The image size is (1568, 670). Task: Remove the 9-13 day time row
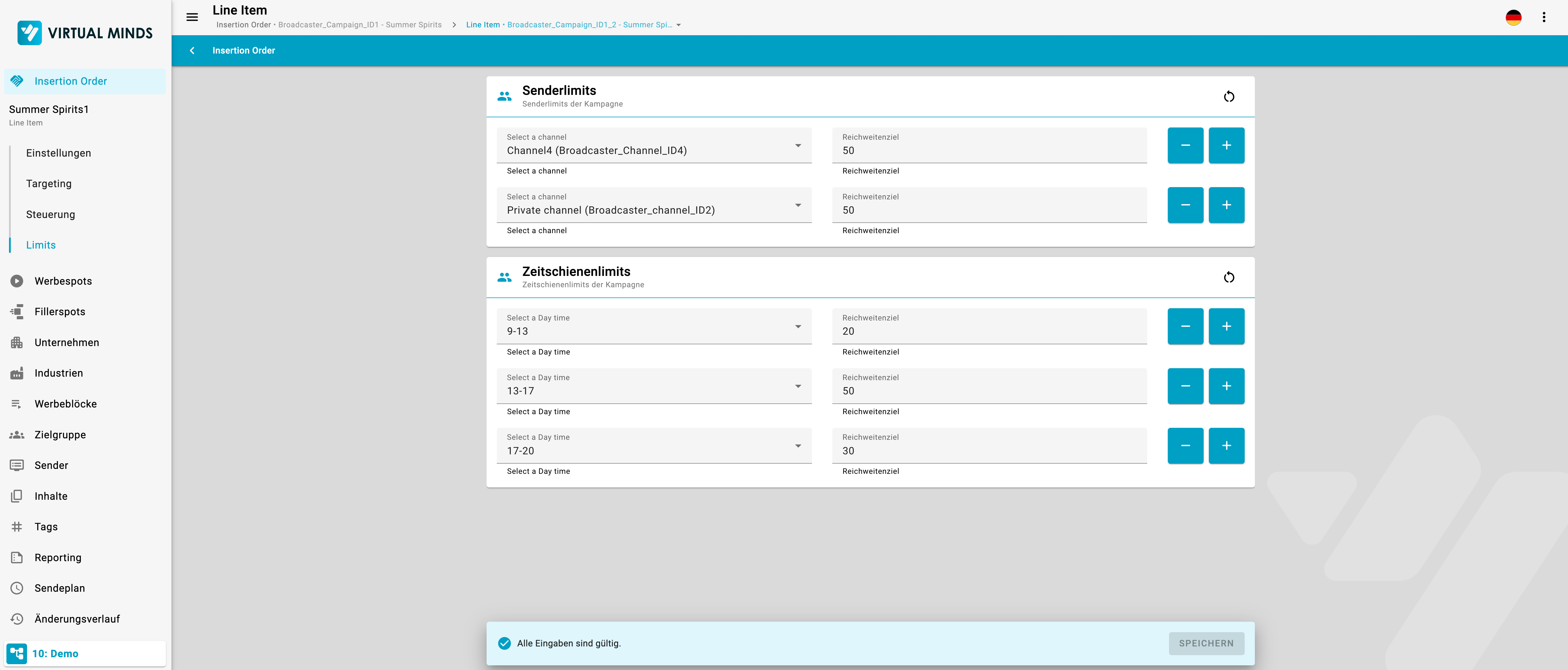[x=1184, y=326]
